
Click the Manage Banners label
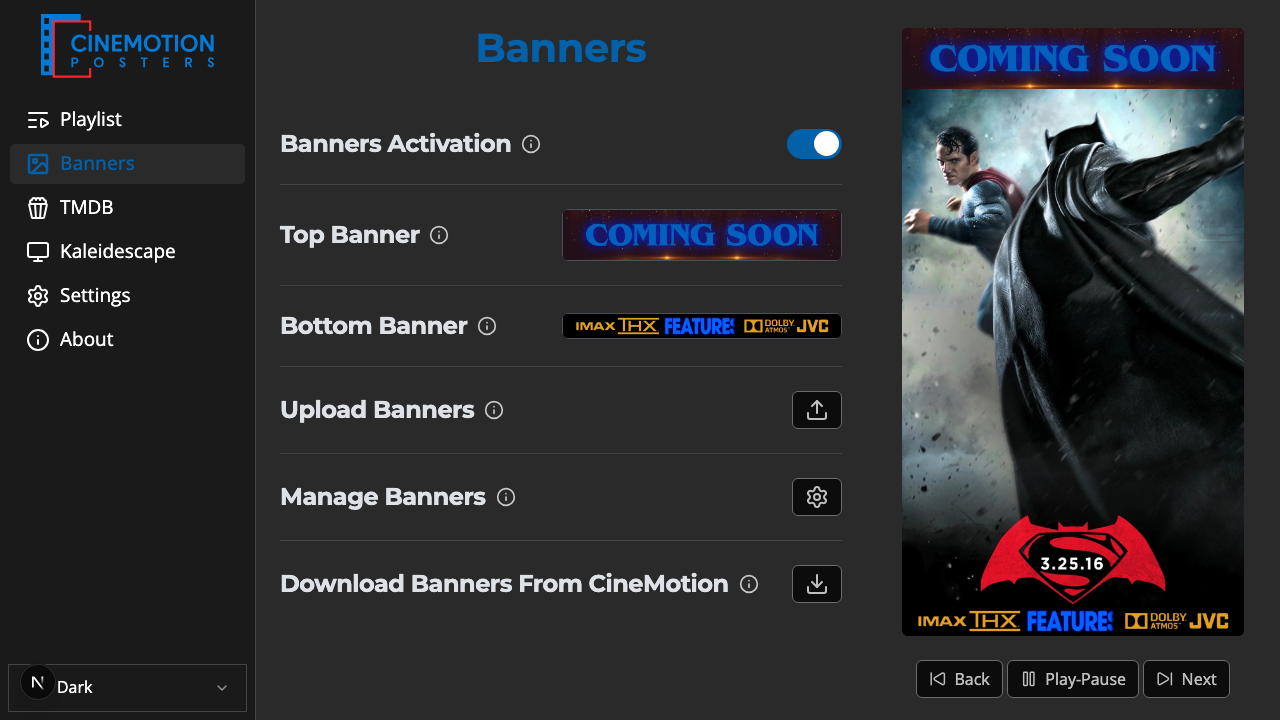(x=383, y=497)
